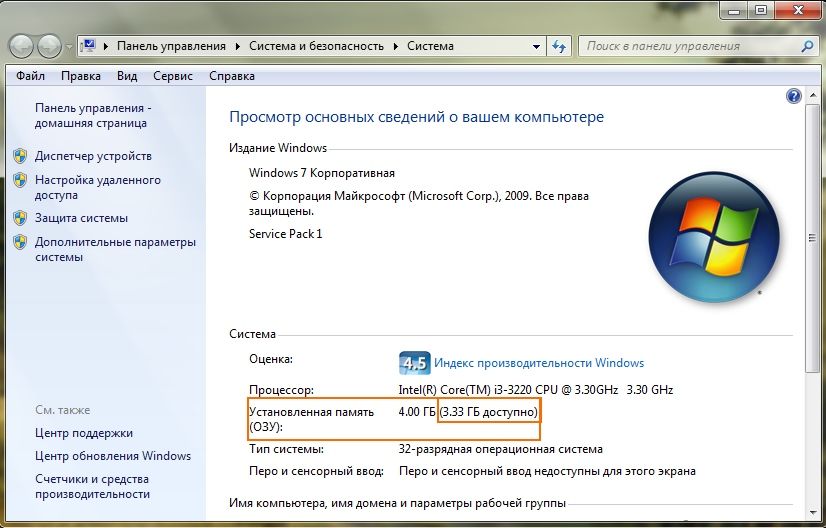Image resolution: width=826 pixels, height=528 pixels.
Task: Click the refresh button beside the address bar
Action: [x=559, y=46]
